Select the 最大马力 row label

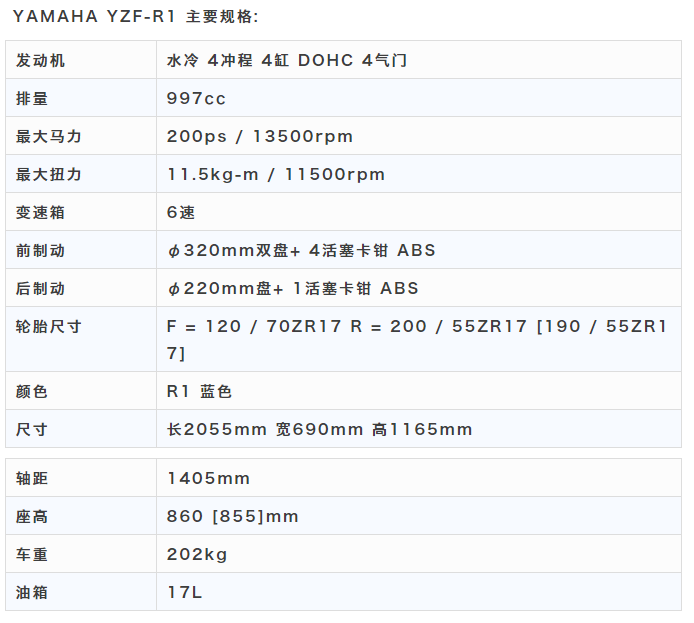point(49,136)
